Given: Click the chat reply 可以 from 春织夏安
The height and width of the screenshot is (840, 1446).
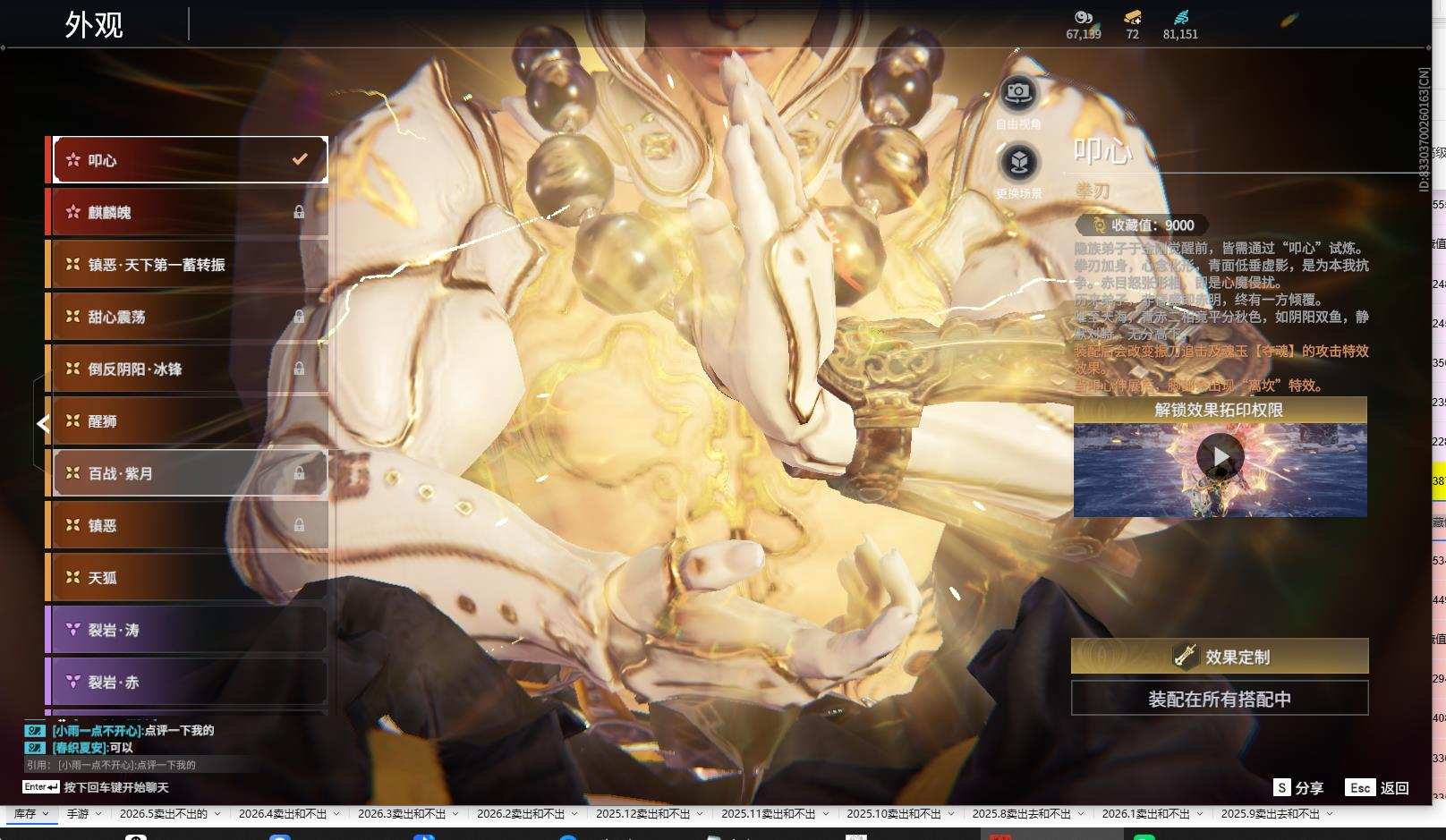Looking at the screenshot, I should 121,747.
